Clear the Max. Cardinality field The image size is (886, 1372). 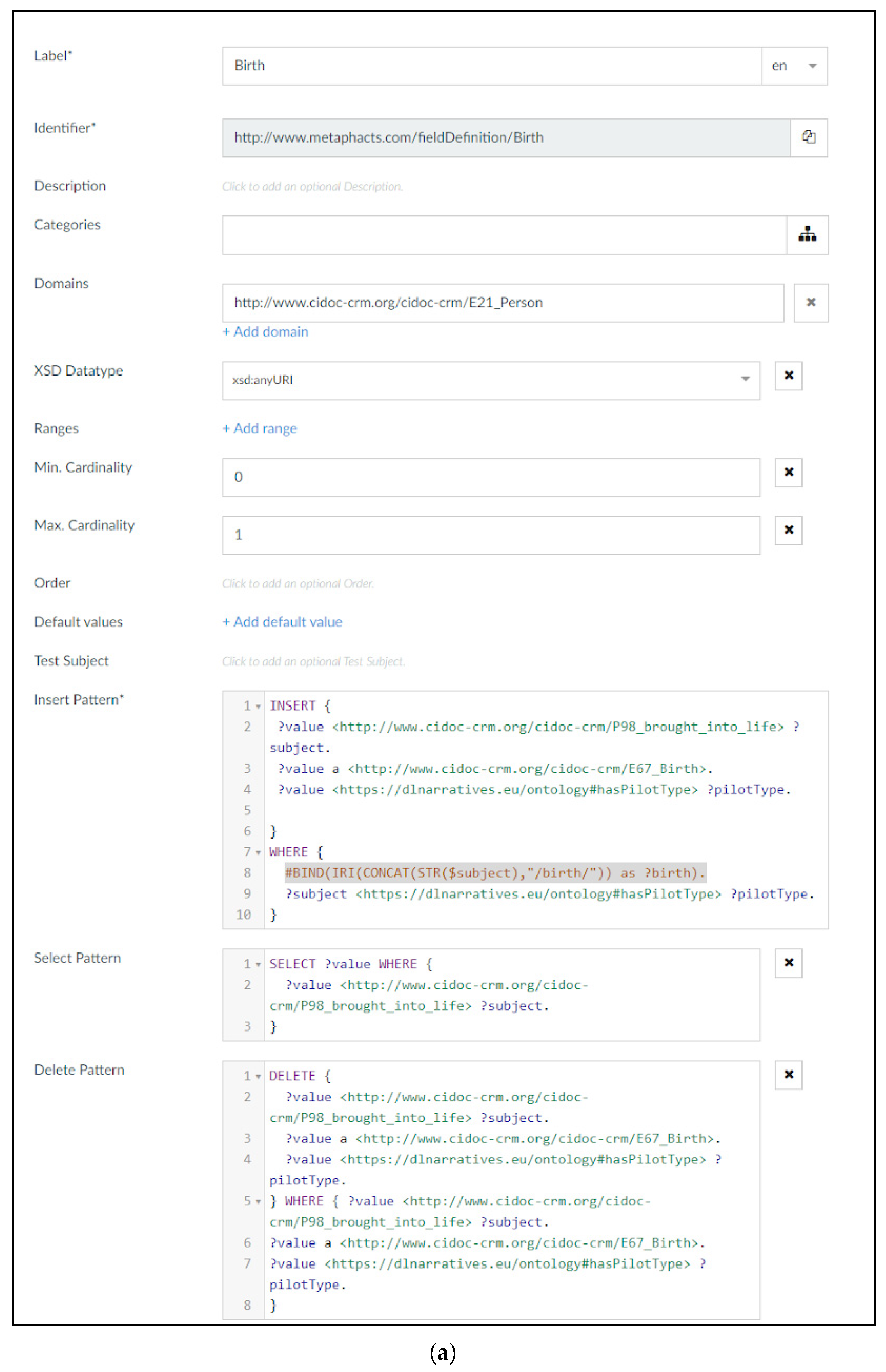pos(788,530)
